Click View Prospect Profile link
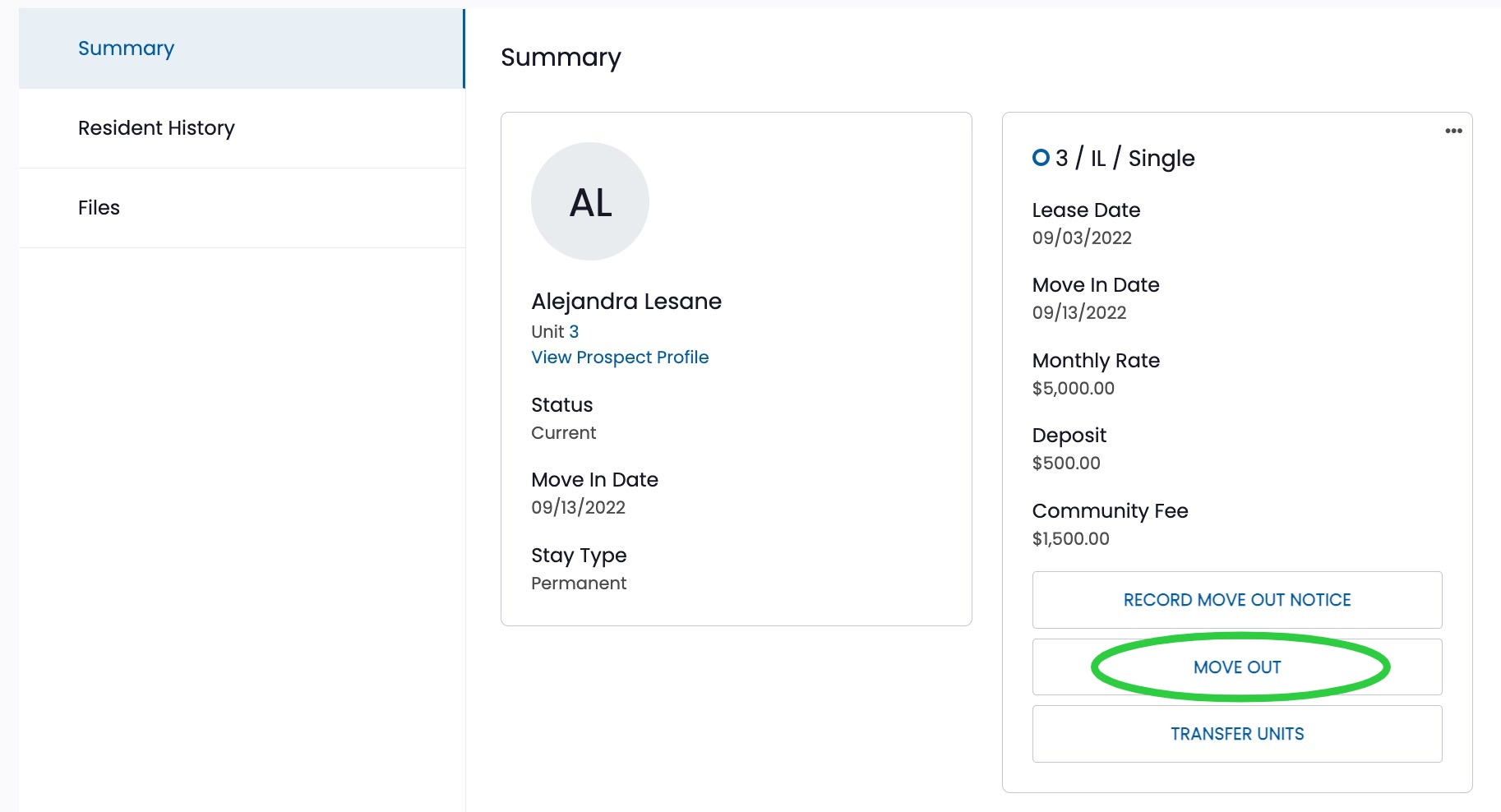Screen dimensions: 1501x812 620,358
